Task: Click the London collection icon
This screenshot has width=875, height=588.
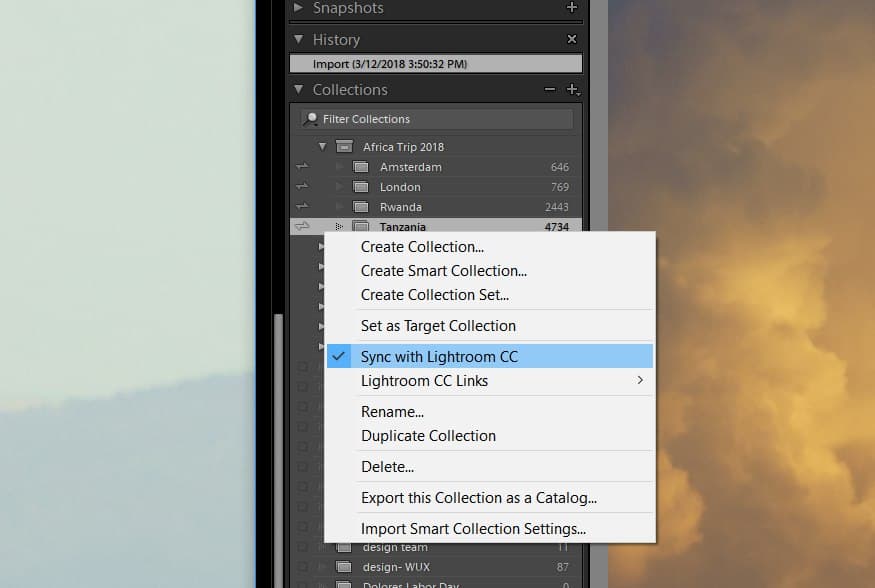Action: [x=361, y=187]
